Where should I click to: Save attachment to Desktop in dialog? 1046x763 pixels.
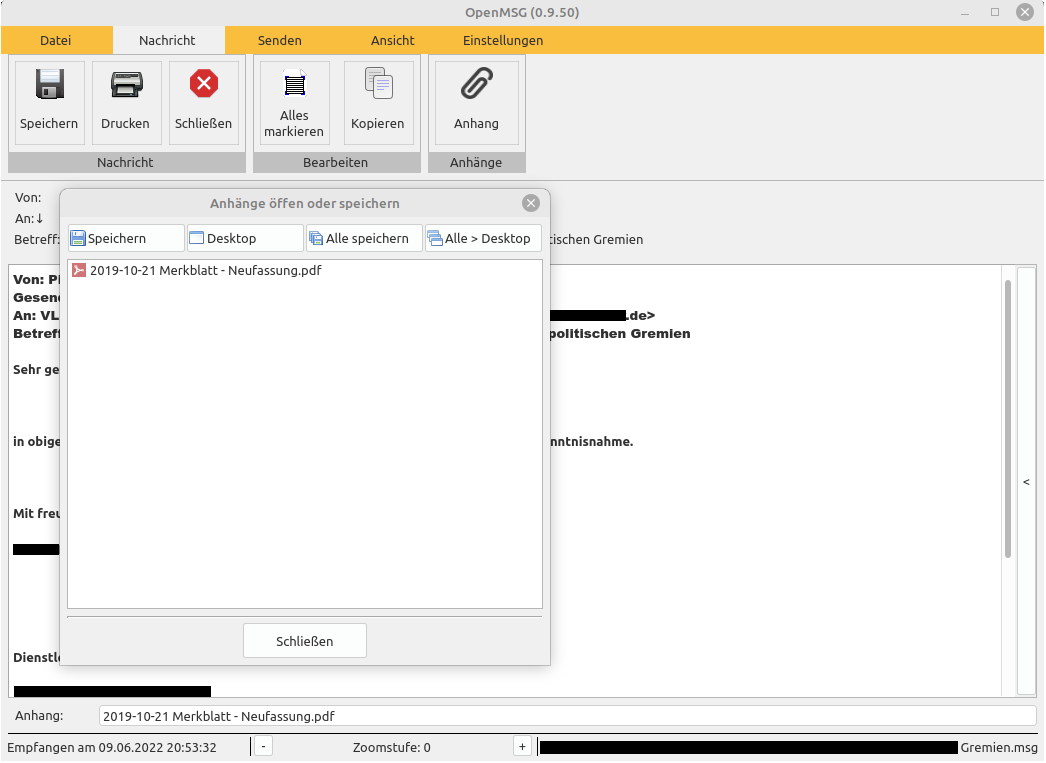coord(244,238)
